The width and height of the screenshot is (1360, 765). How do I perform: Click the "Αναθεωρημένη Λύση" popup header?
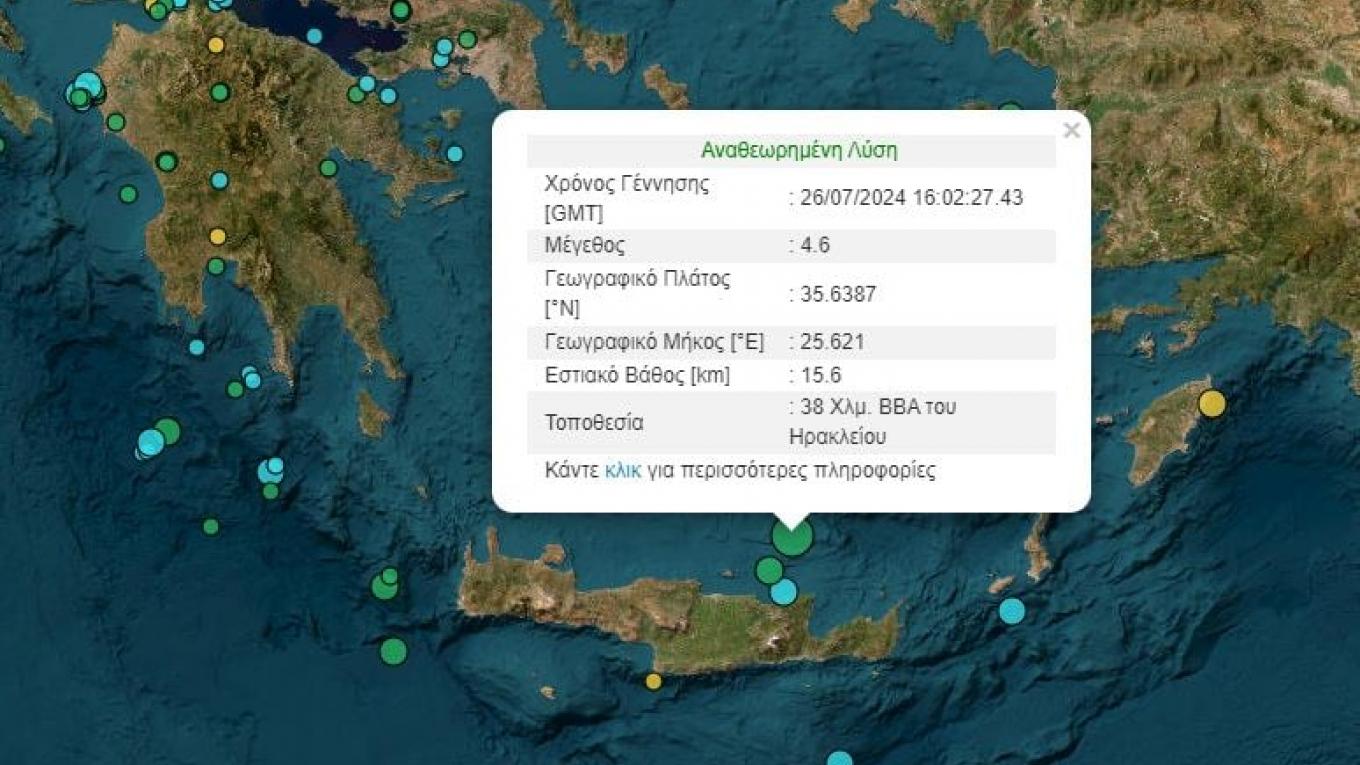click(798, 151)
